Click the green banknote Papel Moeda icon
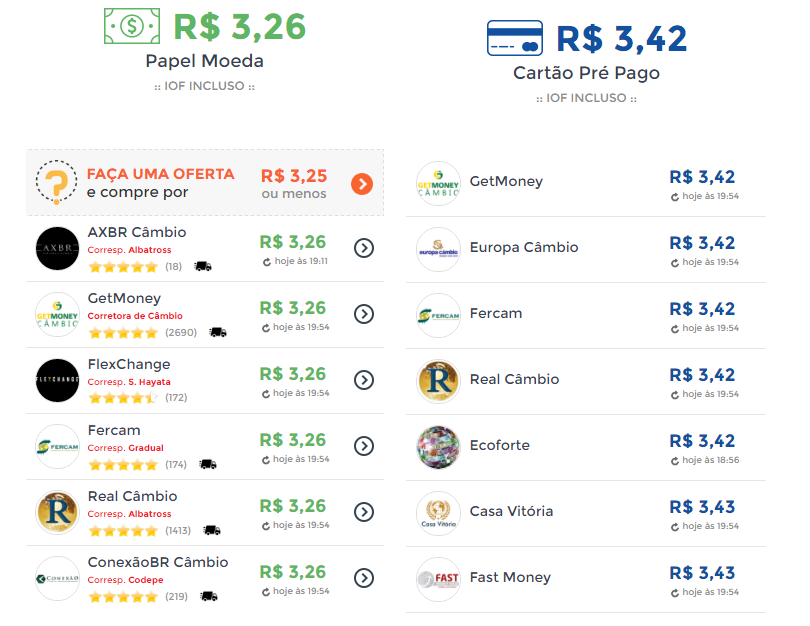Viewport: 810px width, 626px height. (132, 26)
